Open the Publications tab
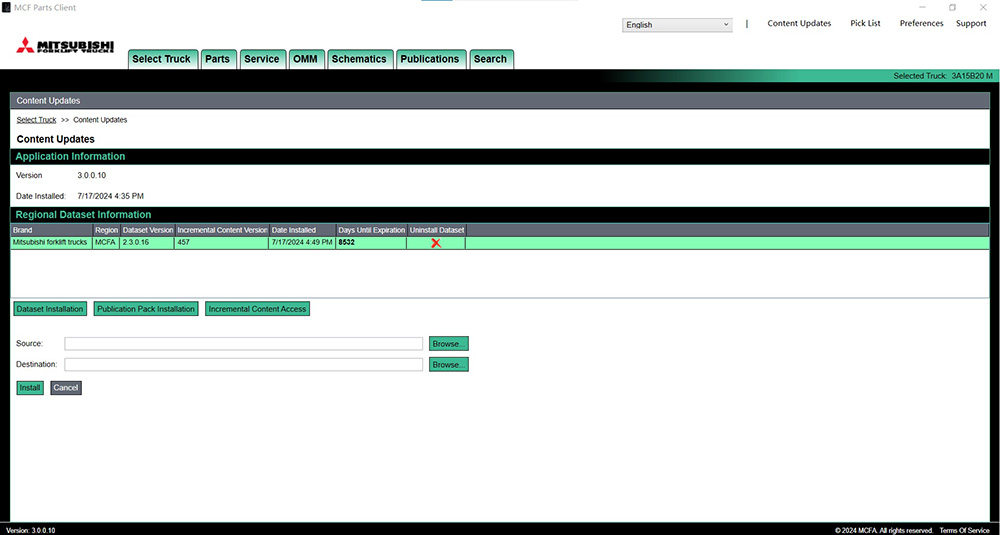Image resolution: width=1000 pixels, height=535 pixels. coord(431,59)
